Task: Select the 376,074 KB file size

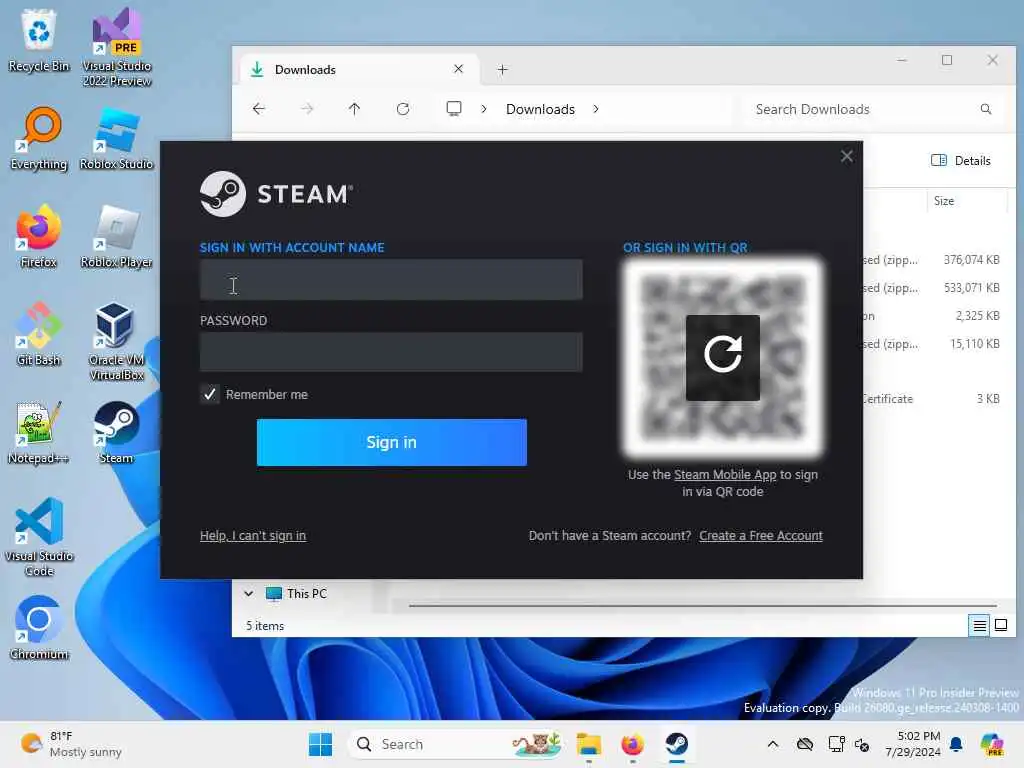Action: [x=971, y=260]
